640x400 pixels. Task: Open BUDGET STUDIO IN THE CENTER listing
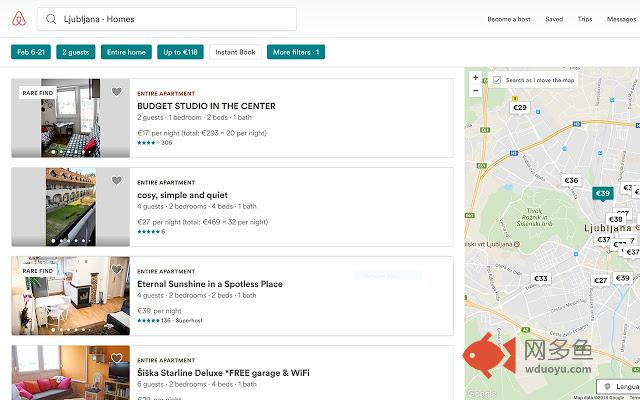tap(206, 106)
